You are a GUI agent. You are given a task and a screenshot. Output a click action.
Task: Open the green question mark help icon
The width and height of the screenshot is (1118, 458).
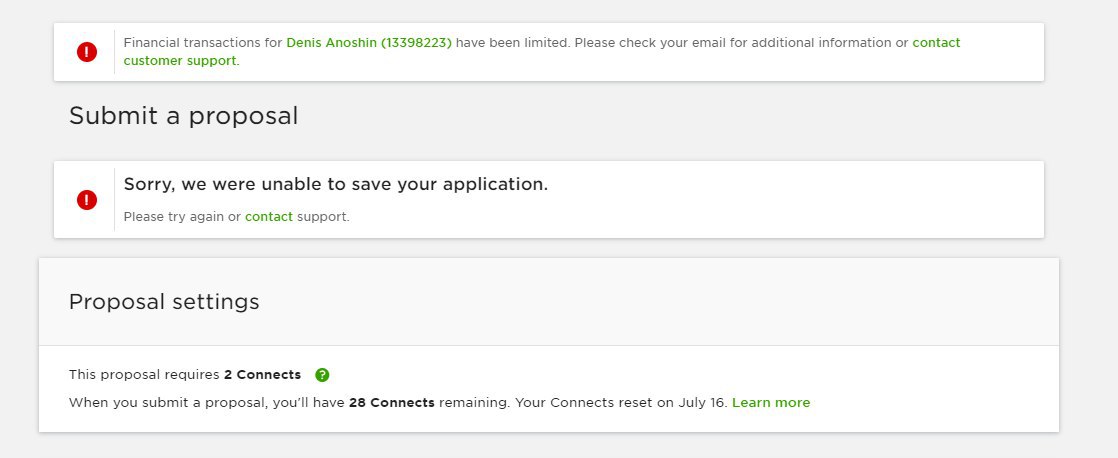point(322,375)
